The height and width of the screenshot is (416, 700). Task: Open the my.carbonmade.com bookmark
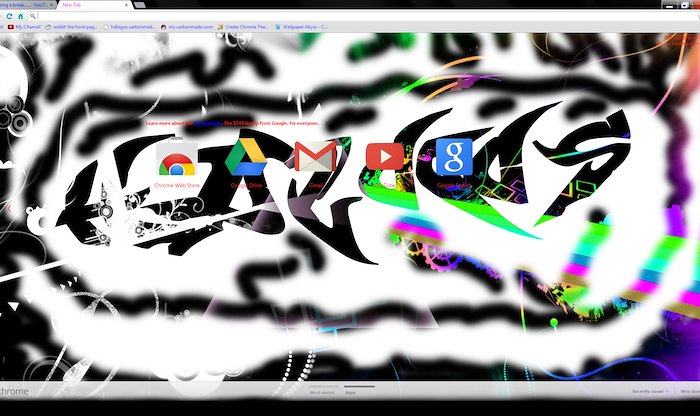[x=187, y=27]
